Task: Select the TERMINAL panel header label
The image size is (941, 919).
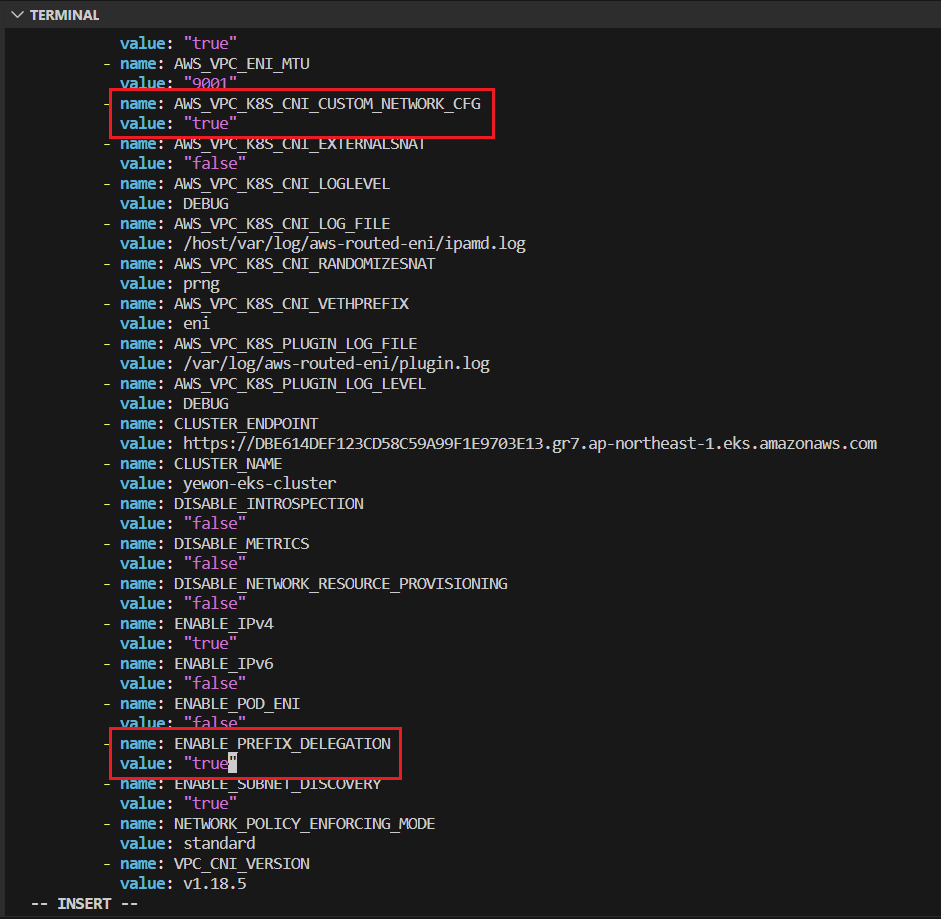Action: [x=64, y=15]
